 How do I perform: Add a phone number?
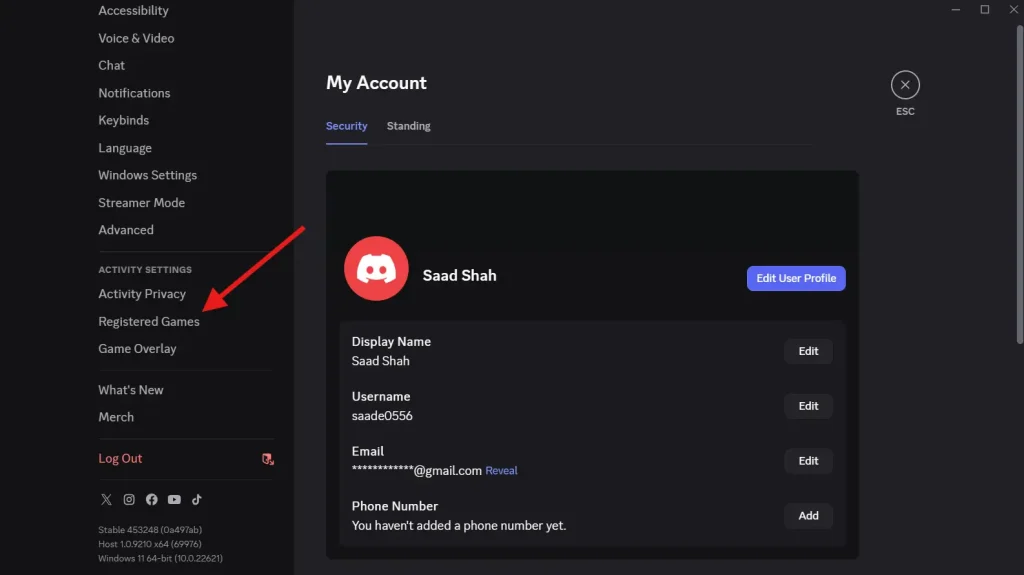pyautogui.click(x=808, y=516)
